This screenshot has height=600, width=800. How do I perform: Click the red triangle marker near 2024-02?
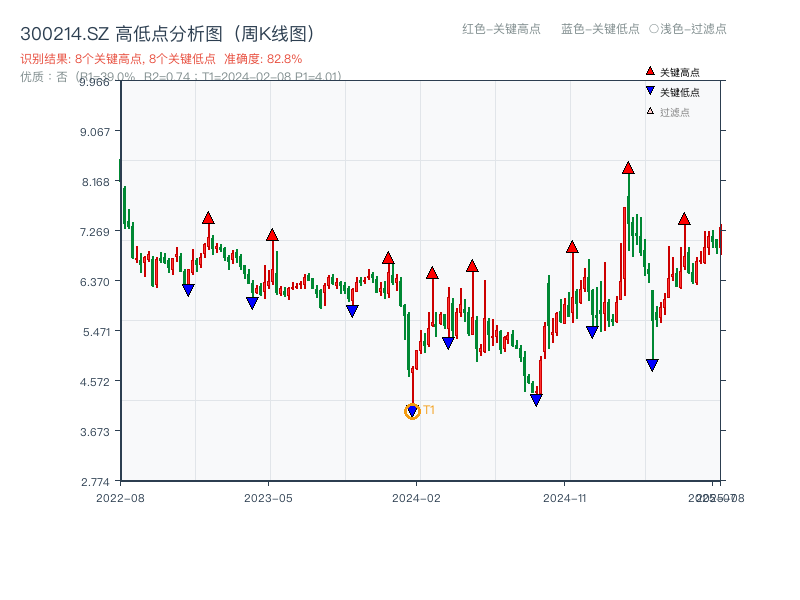coord(432,272)
